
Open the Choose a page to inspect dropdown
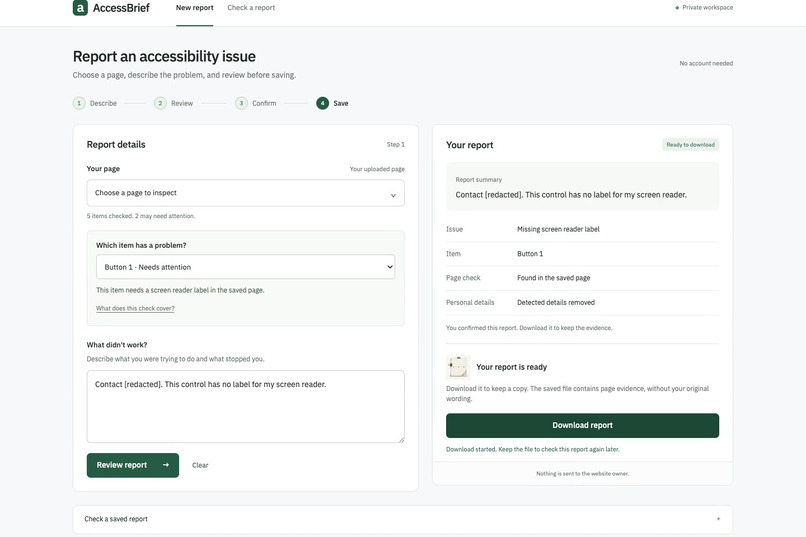245,193
